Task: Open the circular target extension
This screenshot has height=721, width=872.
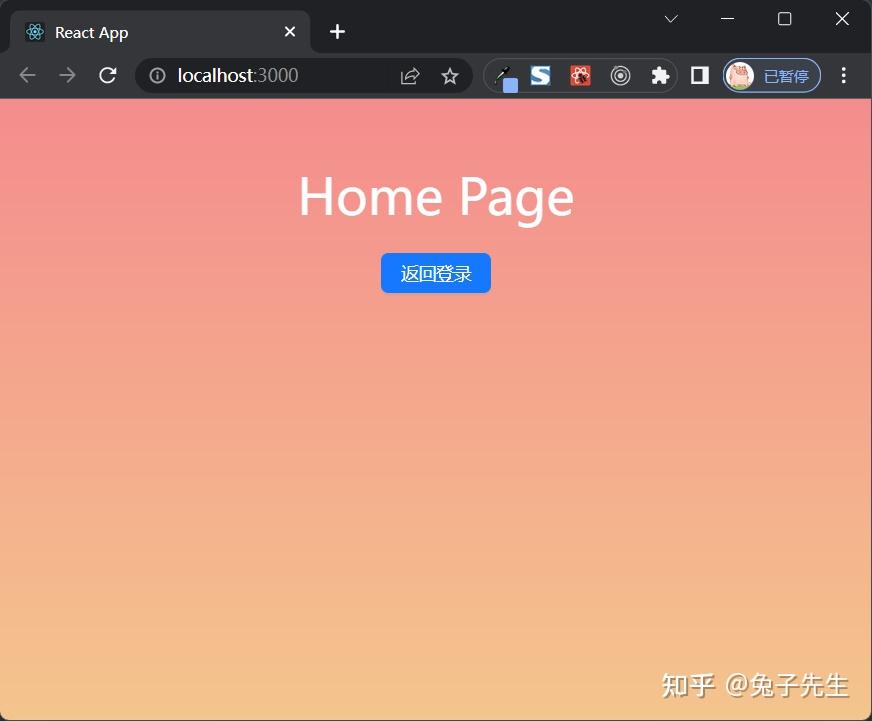Action: [620, 75]
